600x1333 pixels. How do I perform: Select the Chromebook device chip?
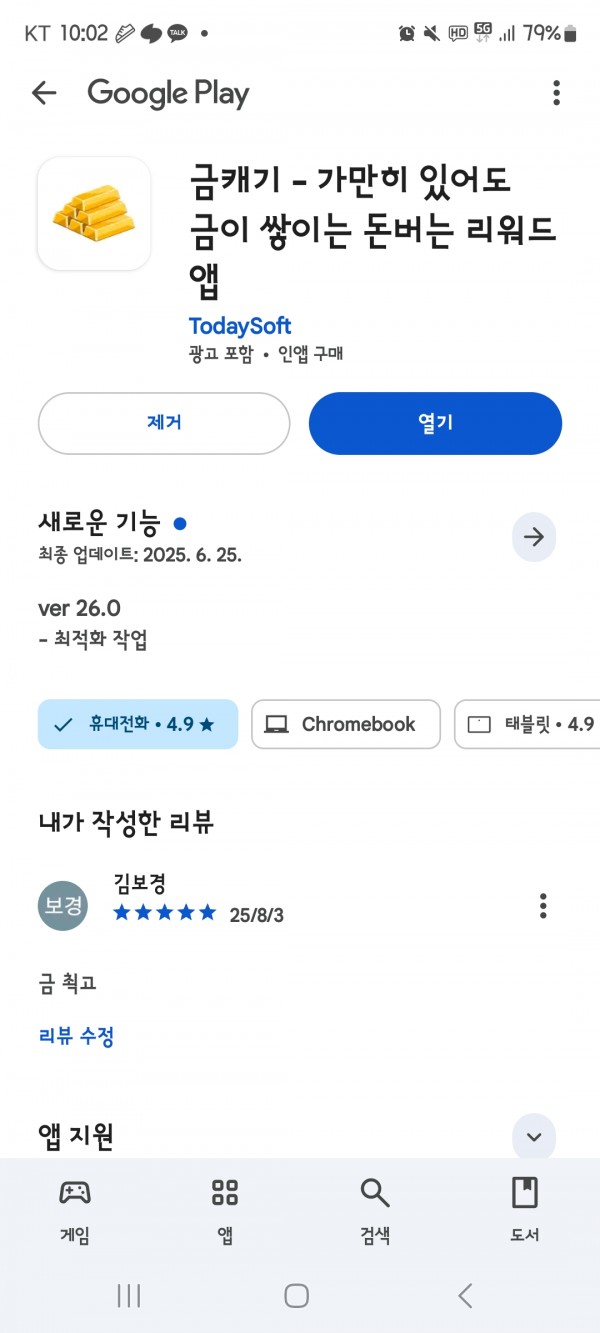point(346,725)
